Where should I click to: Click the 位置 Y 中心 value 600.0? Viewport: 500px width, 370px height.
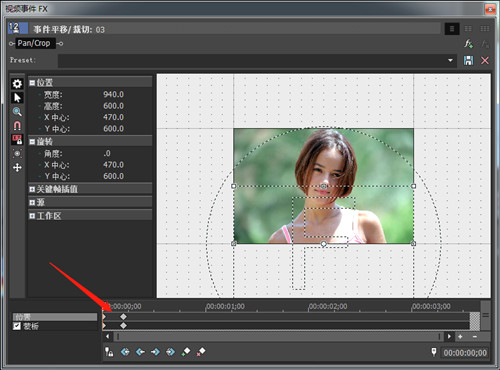(113, 129)
